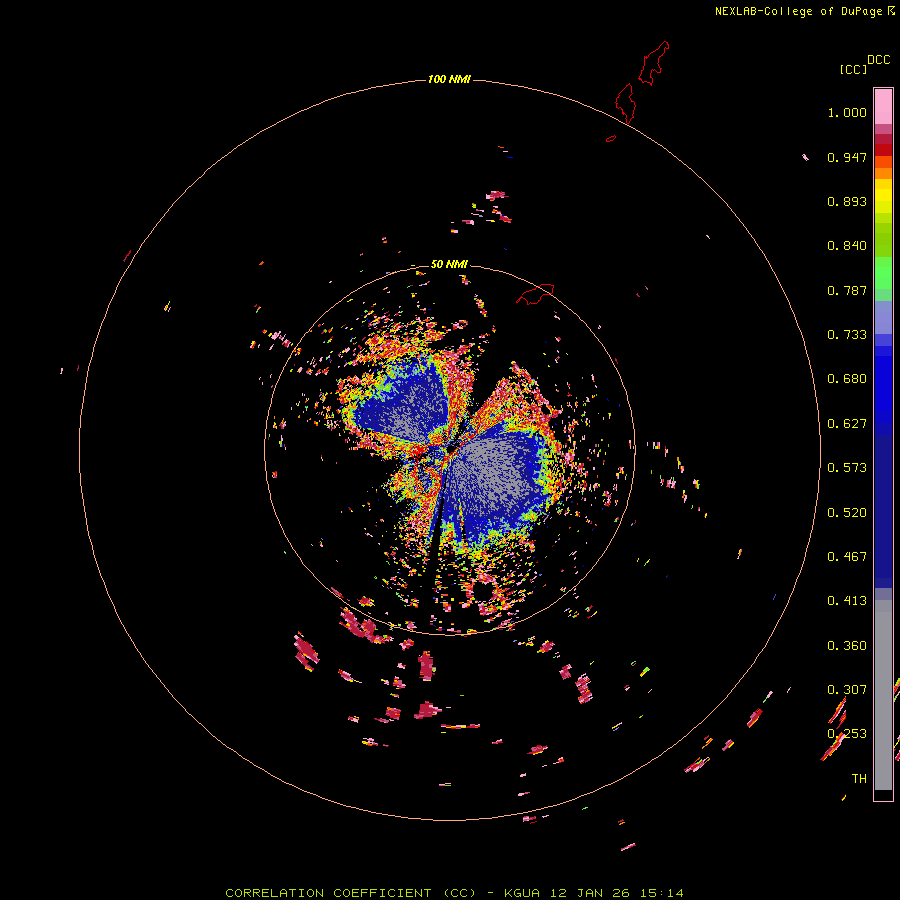This screenshot has width=900, height=900.
Task: Click the 0.413 scale value
Action: [847, 601]
